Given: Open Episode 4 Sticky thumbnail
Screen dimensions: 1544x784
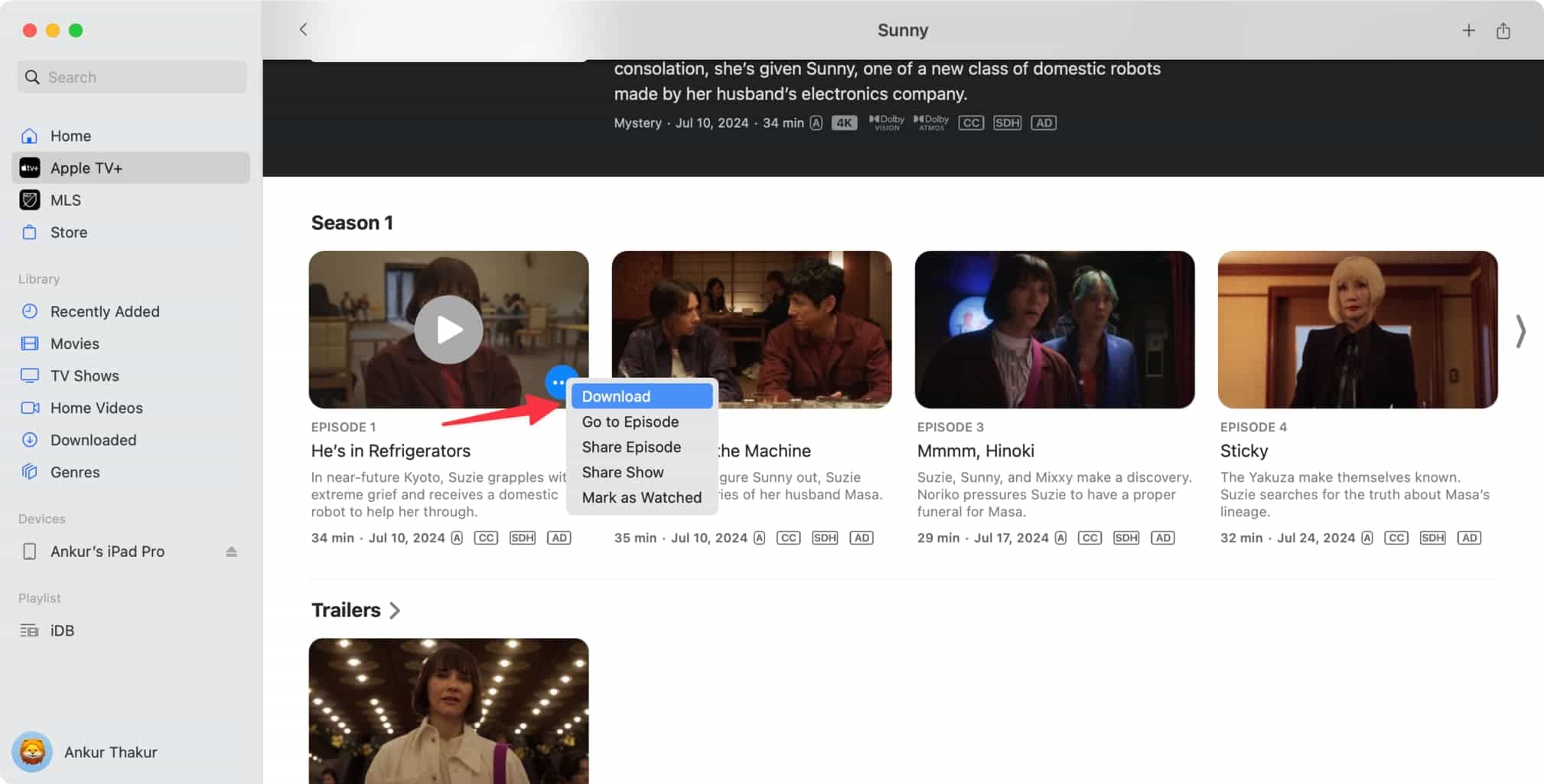Looking at the screenshot, I should tap(1357, 330).
